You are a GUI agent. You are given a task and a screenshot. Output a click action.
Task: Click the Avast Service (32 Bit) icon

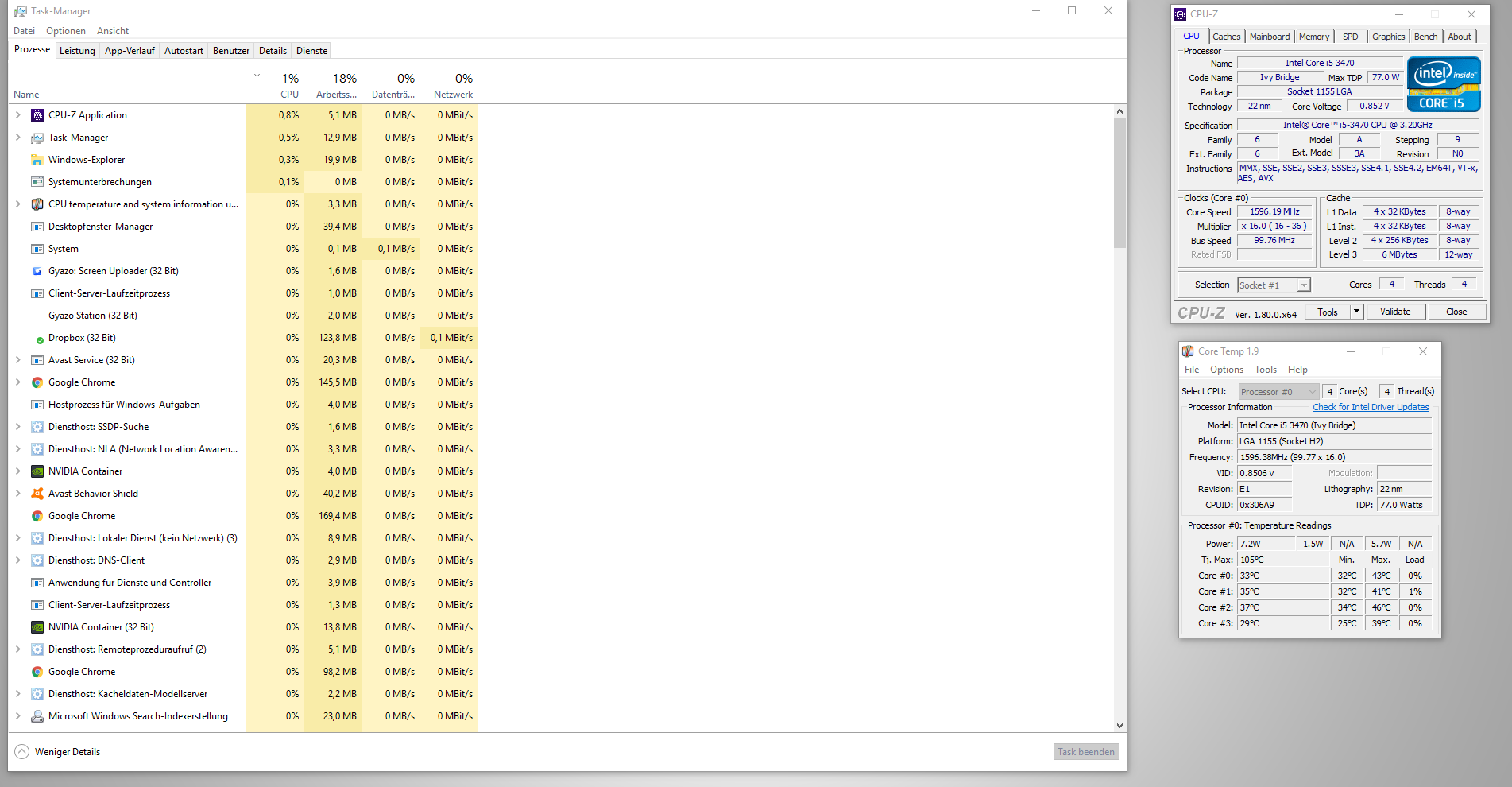37,360
